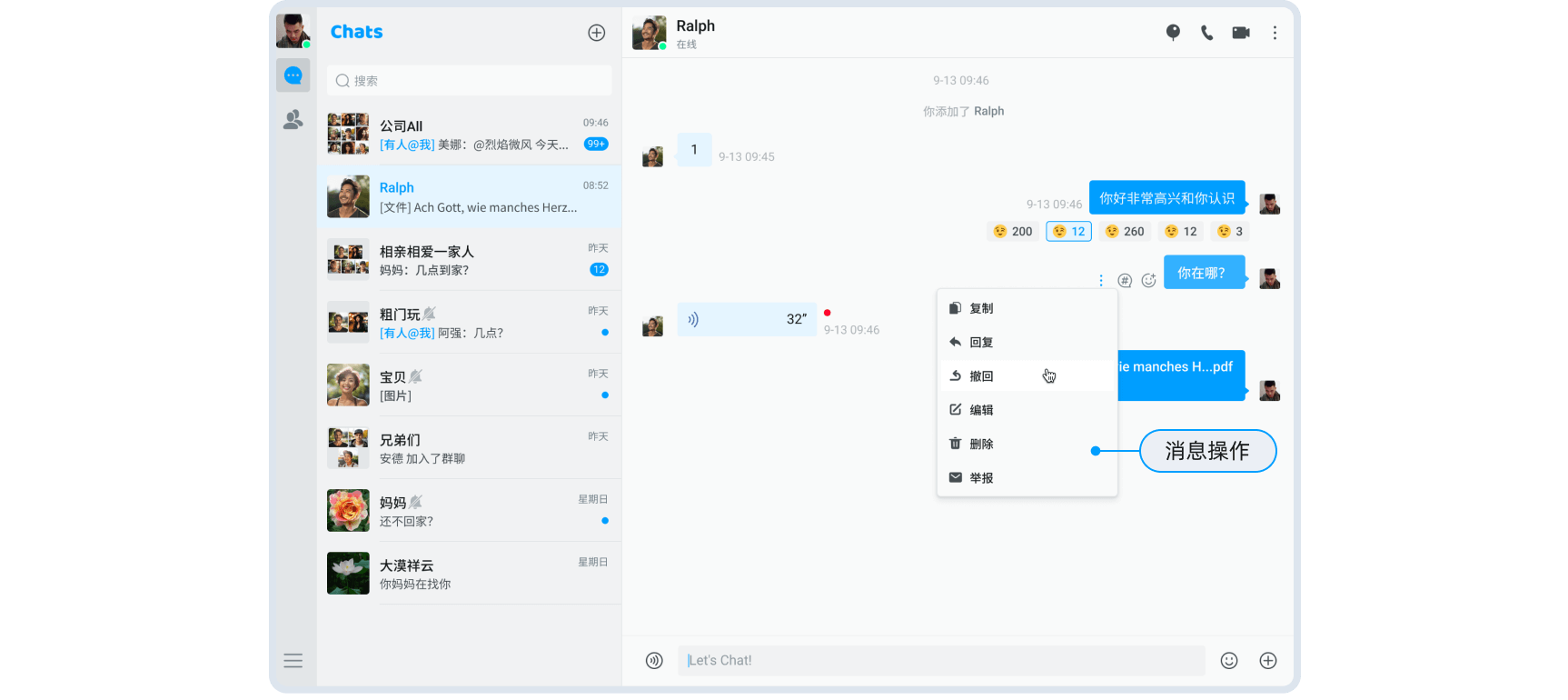Toggle the reaction showing 3
This screenshot has width=1568, height=700.
click(x=1231, y=231)
